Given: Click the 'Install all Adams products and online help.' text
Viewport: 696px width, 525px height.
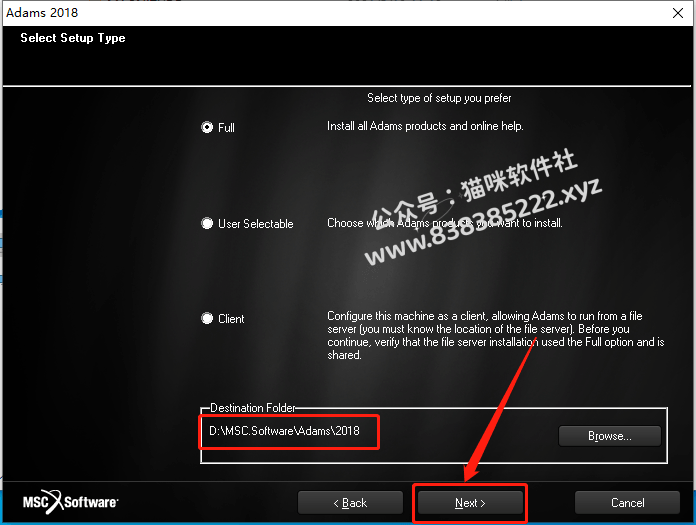Looking at the screenshot, I should [425, 126].
